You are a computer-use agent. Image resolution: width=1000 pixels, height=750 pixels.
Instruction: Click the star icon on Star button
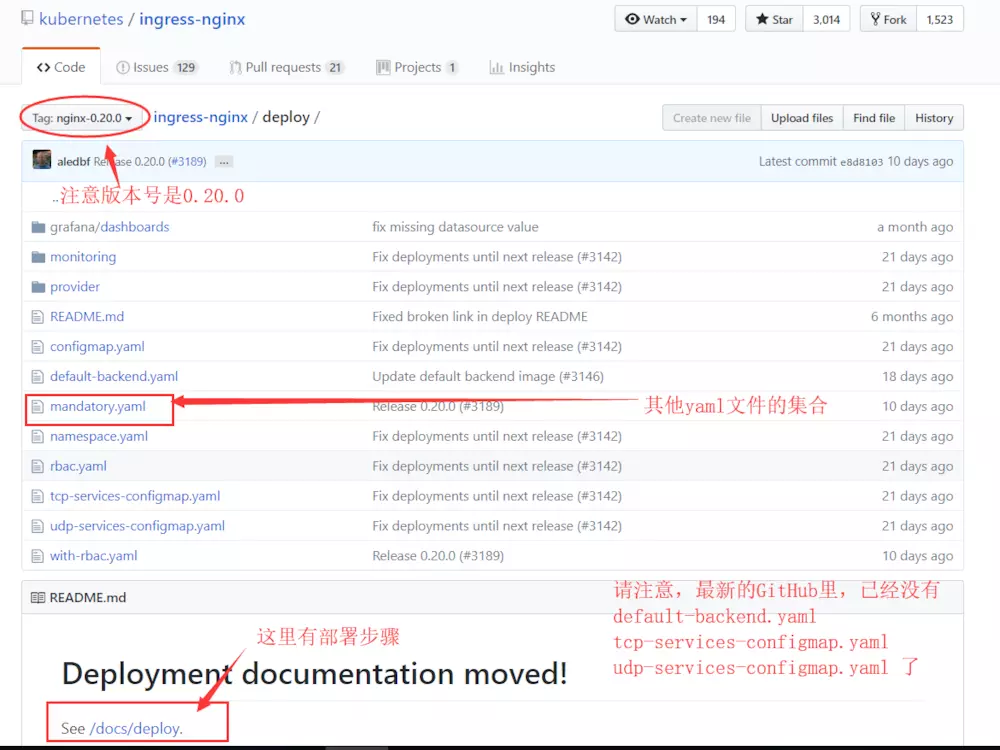pyautogui.click(x=762, y=19)
